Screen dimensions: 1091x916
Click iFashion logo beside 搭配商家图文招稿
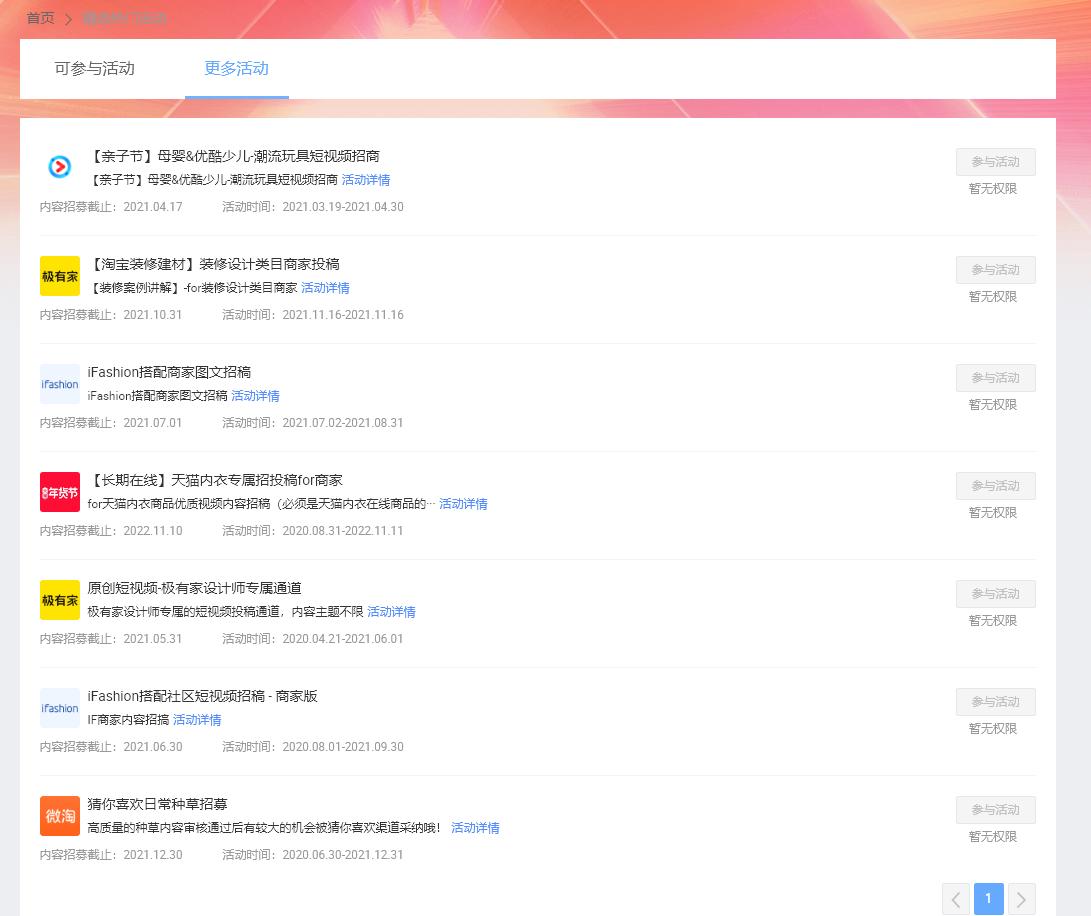click(x=60, y=384)
